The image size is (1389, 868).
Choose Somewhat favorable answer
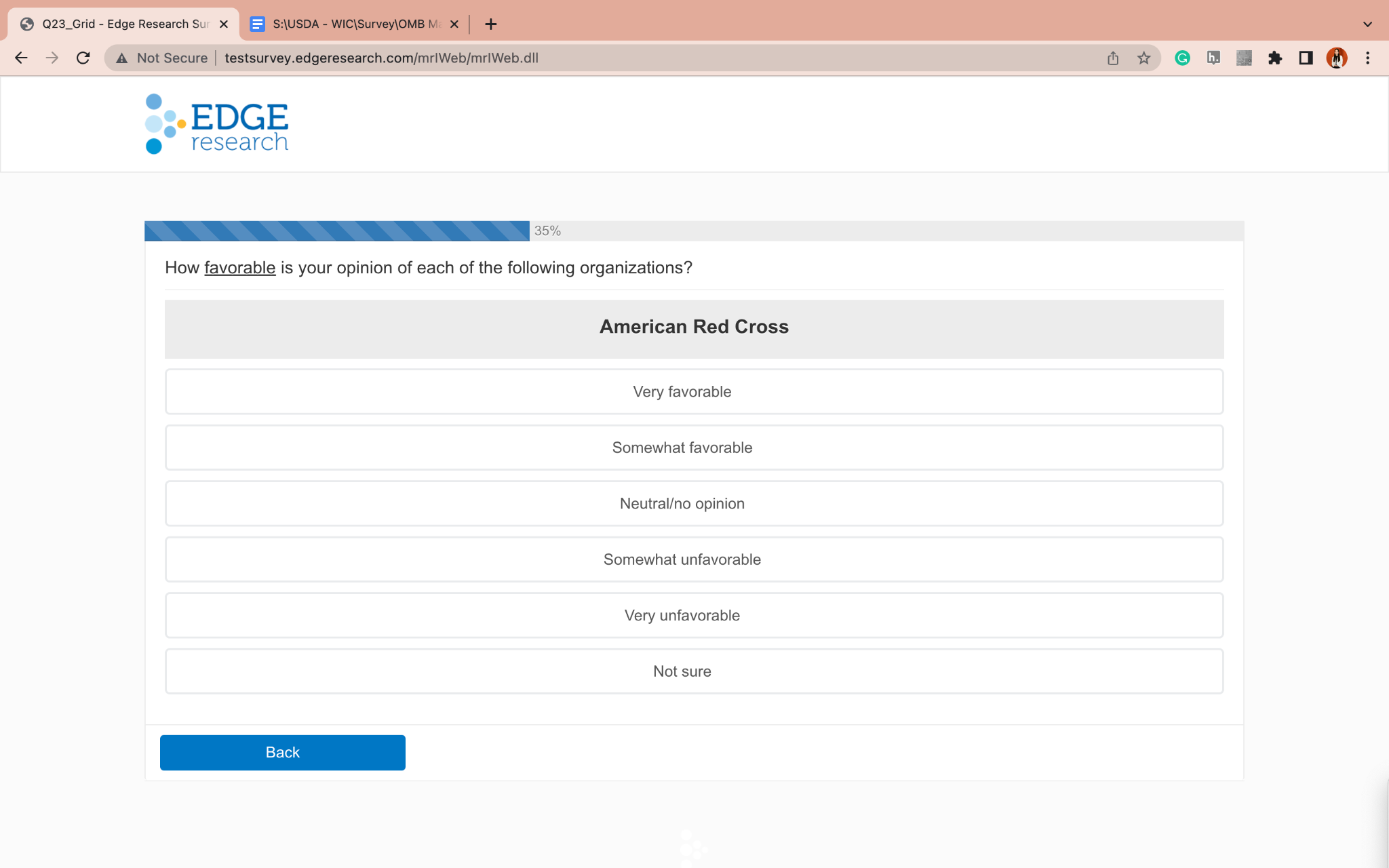[694, 448]
